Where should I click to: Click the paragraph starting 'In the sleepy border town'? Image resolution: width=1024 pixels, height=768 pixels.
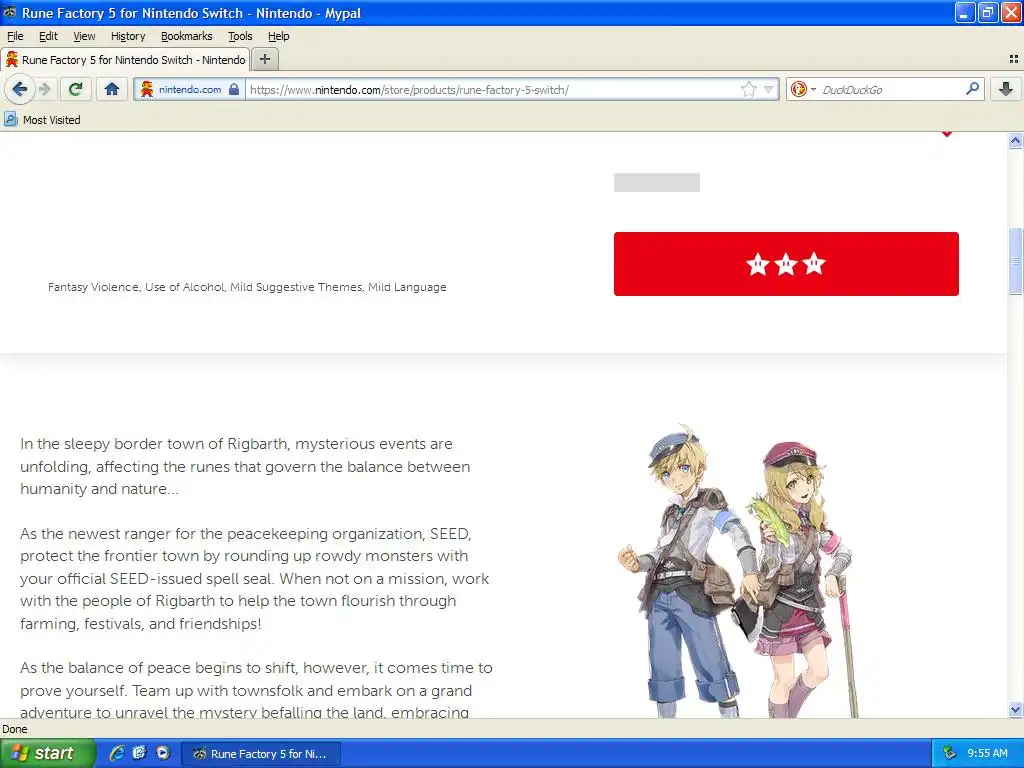[245, 466]
